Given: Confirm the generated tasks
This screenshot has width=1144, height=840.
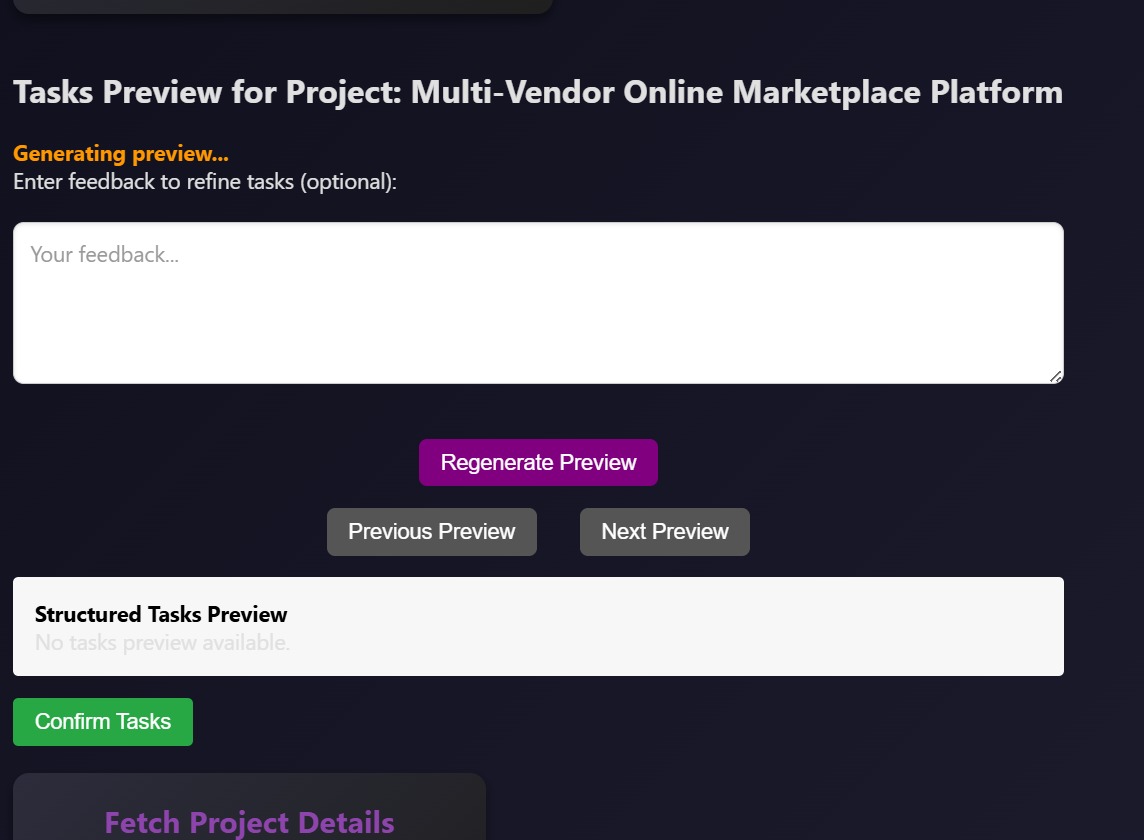Looking at the screenshot, I should (103, 722).
